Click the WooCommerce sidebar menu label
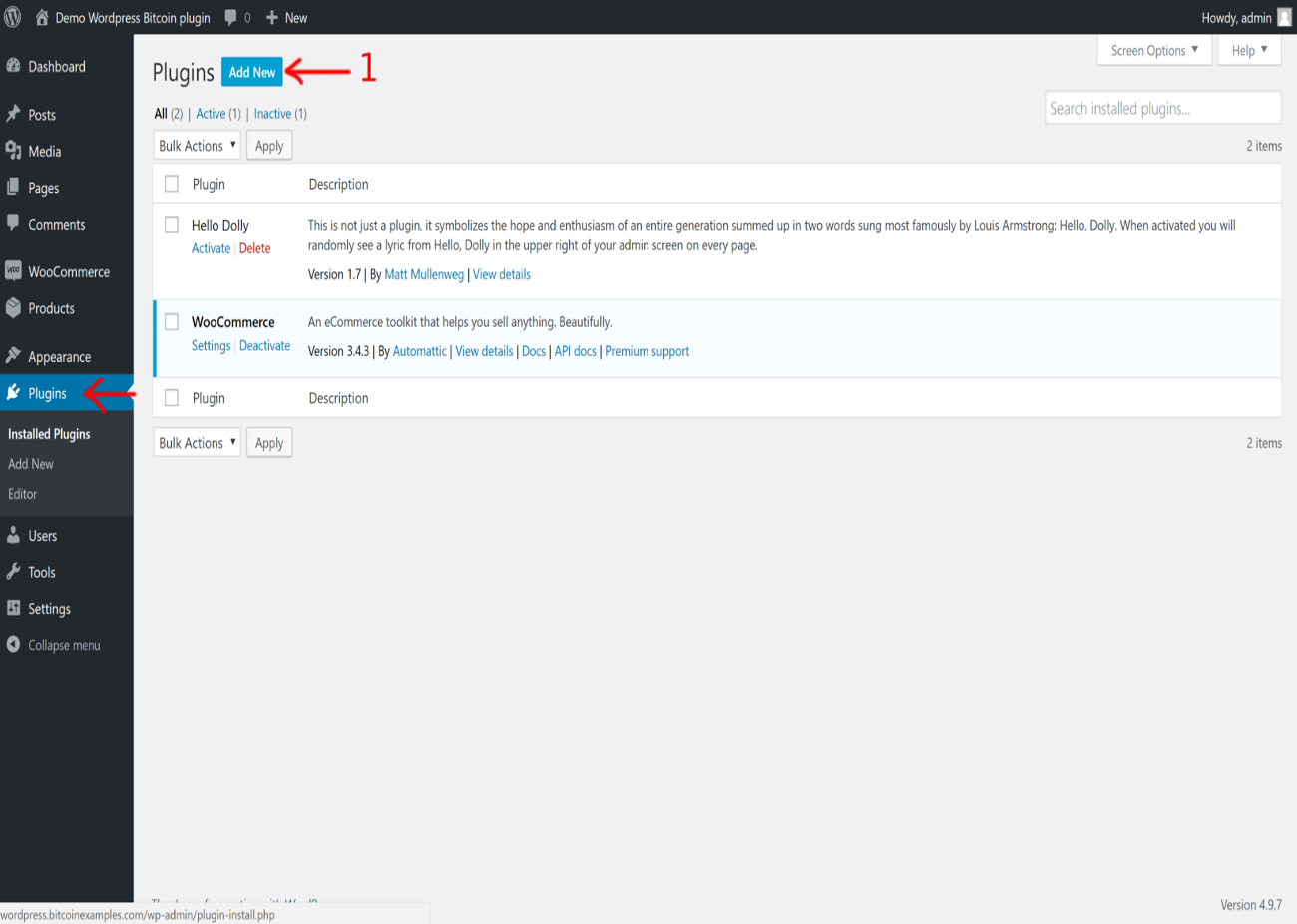 coord(69,272)
